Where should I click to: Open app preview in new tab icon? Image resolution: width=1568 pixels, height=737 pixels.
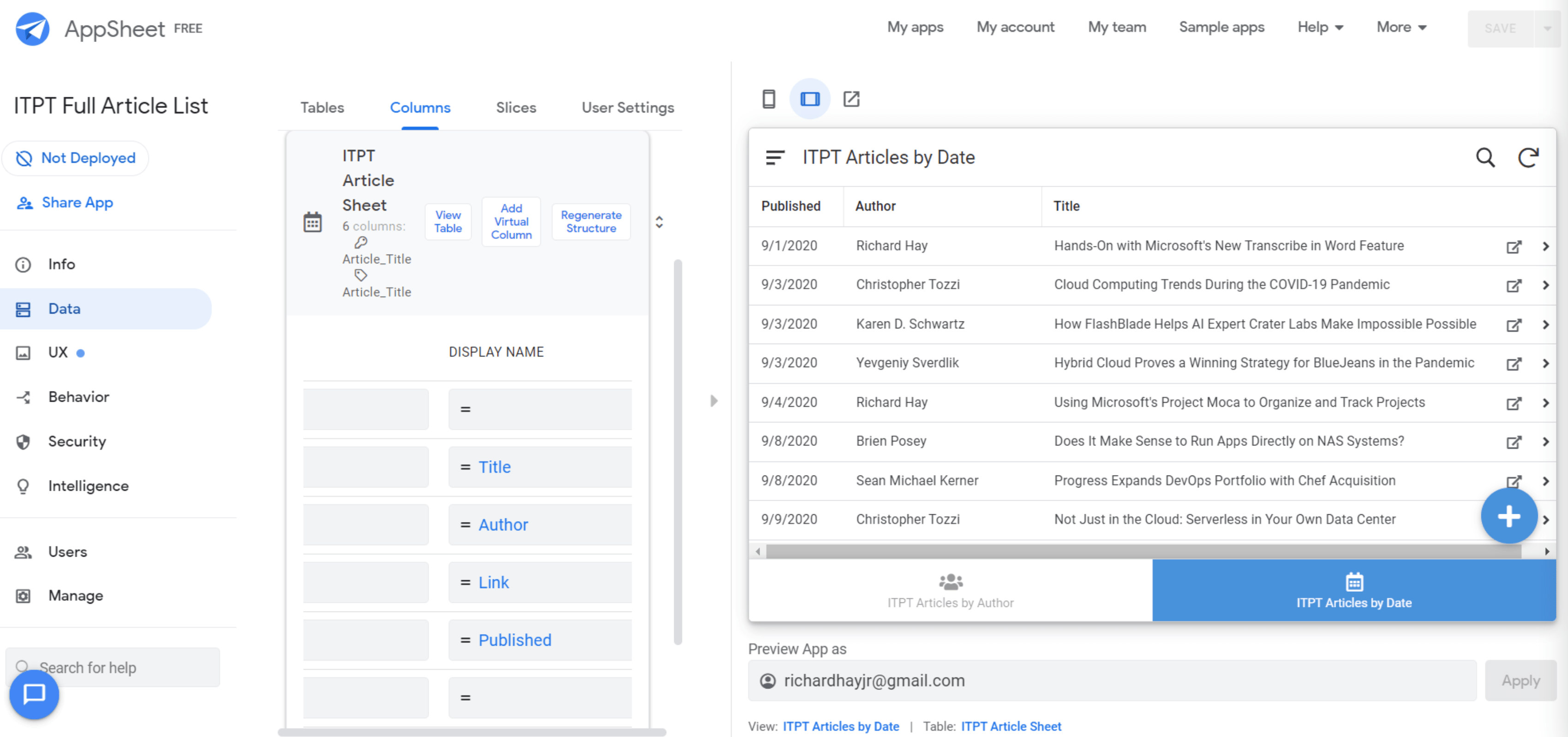(851, 99)
